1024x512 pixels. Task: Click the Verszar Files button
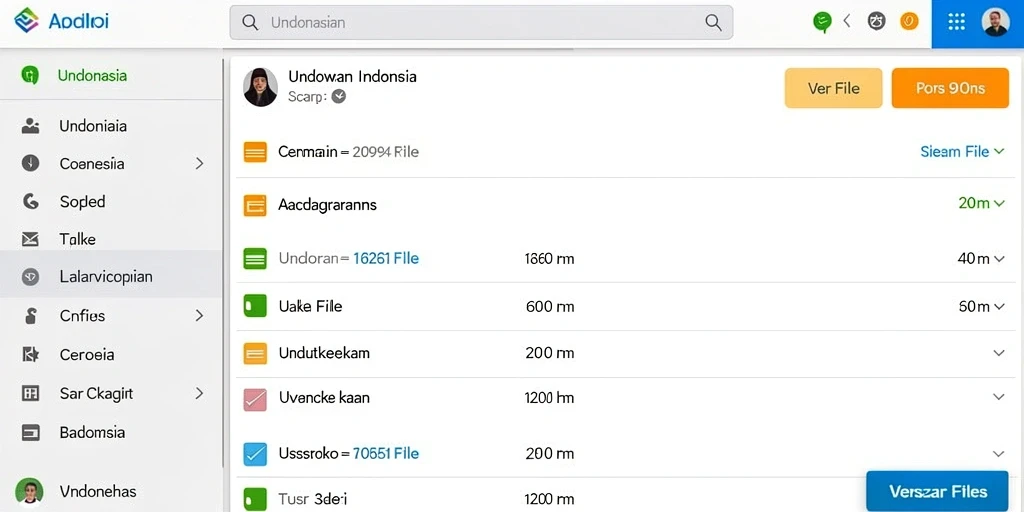938,491
